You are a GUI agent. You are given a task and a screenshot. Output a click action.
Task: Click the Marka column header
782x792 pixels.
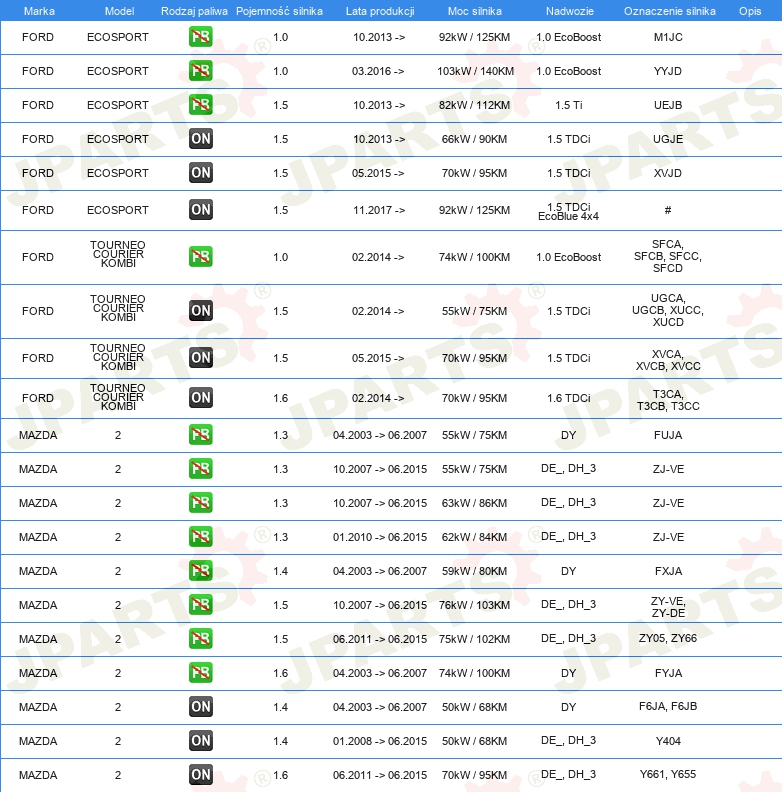coord(39,11)
